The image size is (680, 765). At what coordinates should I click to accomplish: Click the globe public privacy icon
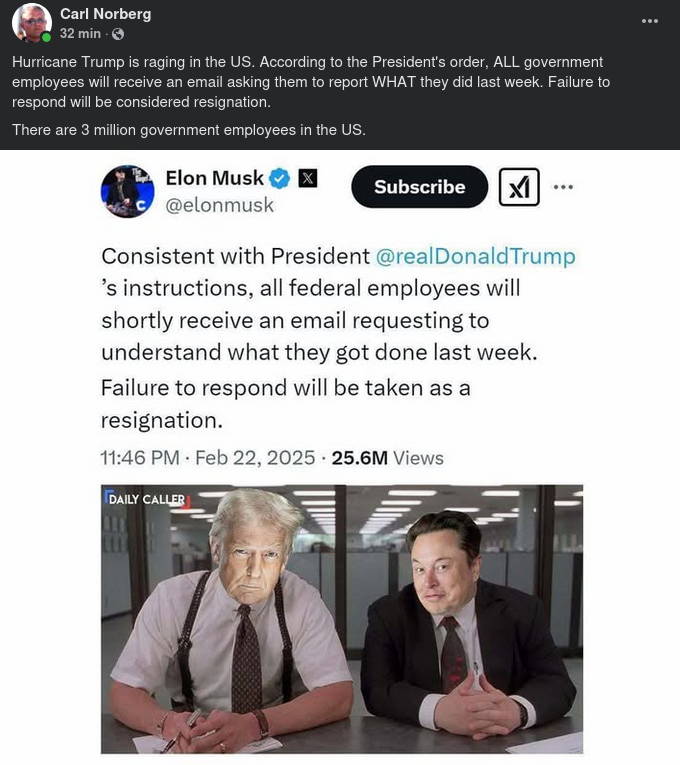coord(119,34)
